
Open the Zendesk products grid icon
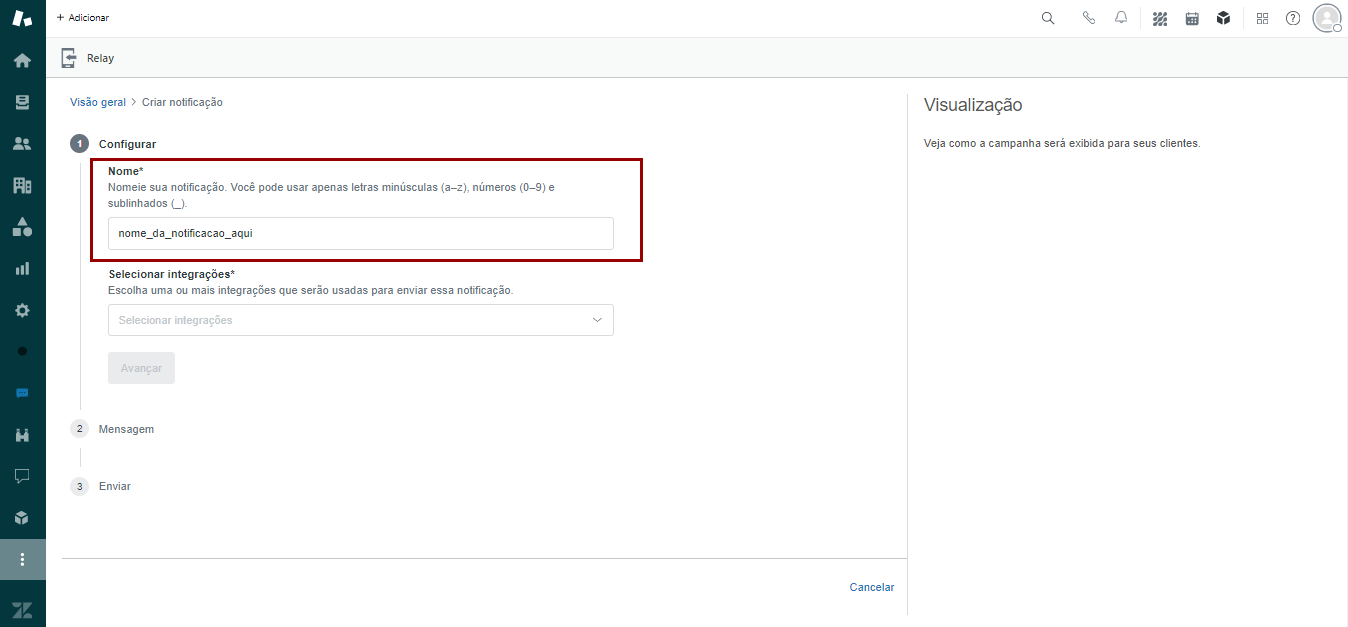[x=1262, y=18]
